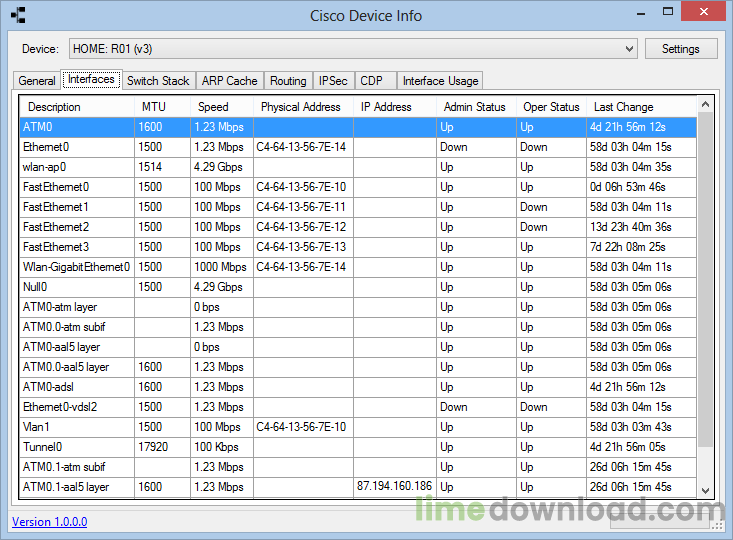Sort by Admin Status column header

(476, 107)
